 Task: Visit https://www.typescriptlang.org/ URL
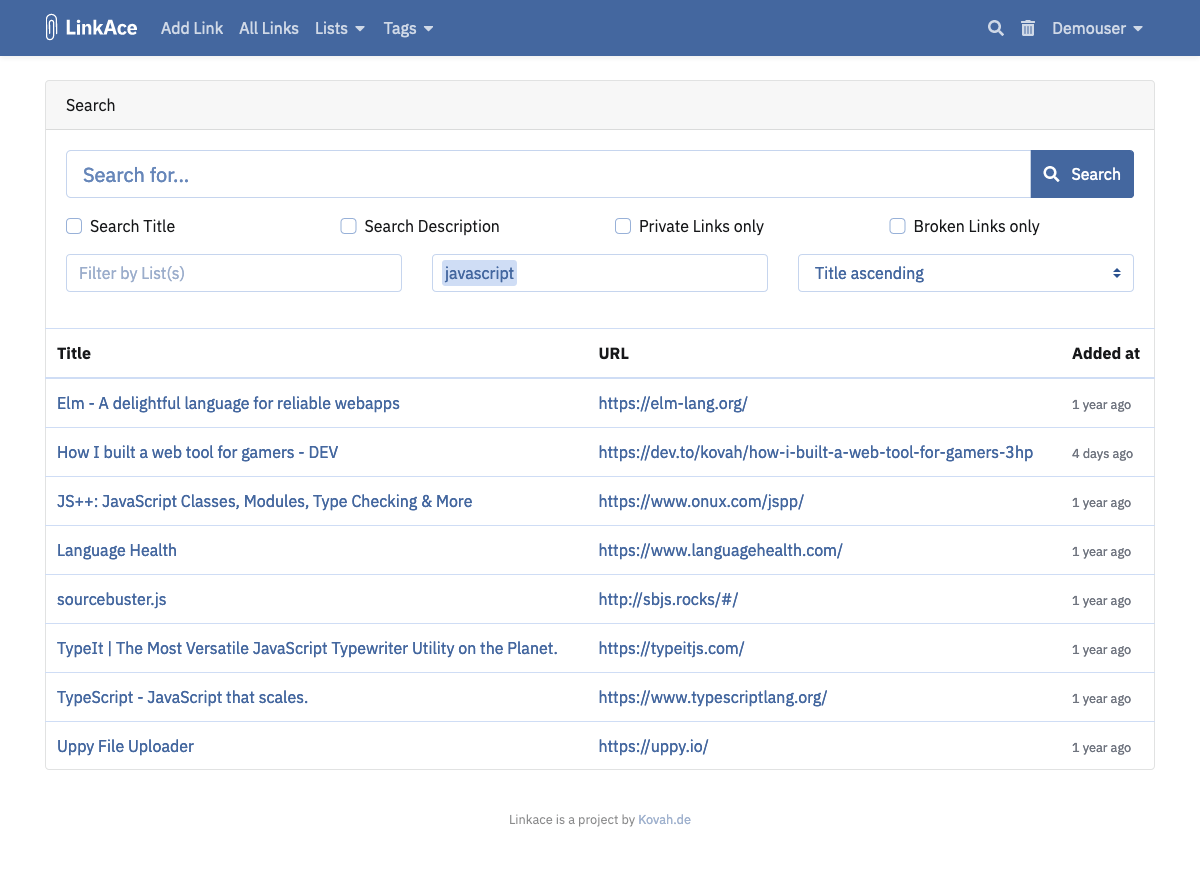pos(713,697)
